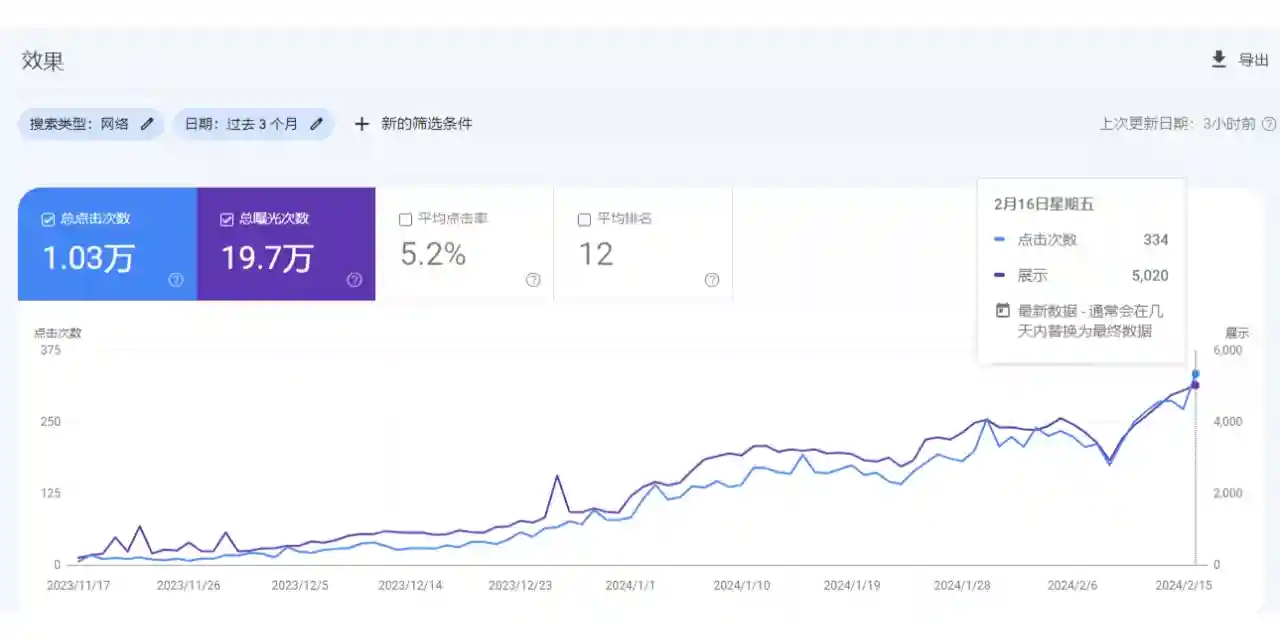
Task: Click the calendar icon in the 最新数据 tooltip
Action: click(1001, 310)
